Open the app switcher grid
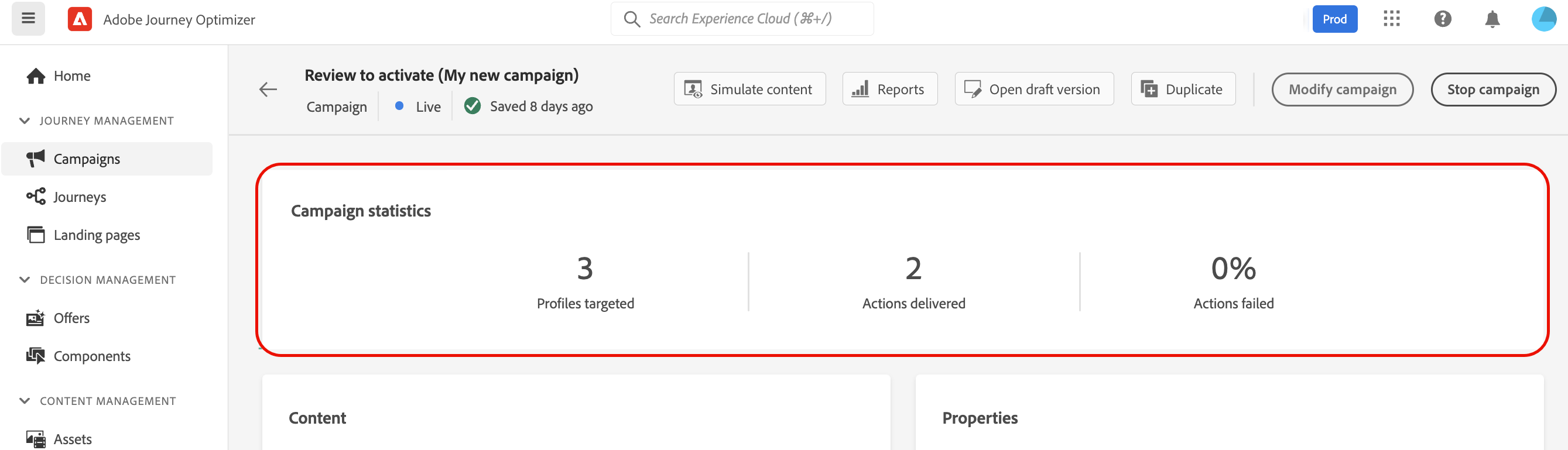Viewport: 1568px width, 450px height. [x=1391, y=19]
